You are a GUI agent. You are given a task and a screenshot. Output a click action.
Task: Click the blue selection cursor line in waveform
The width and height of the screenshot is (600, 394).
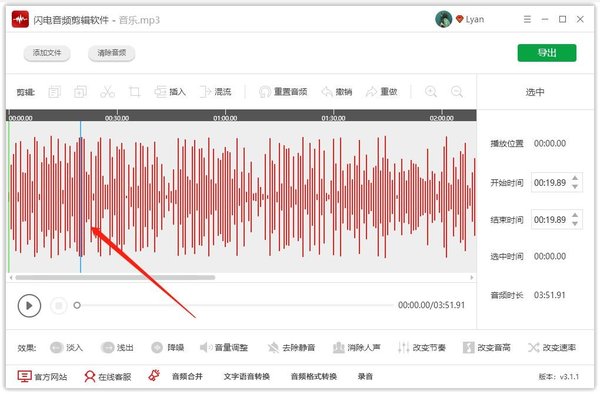point(80,197)
